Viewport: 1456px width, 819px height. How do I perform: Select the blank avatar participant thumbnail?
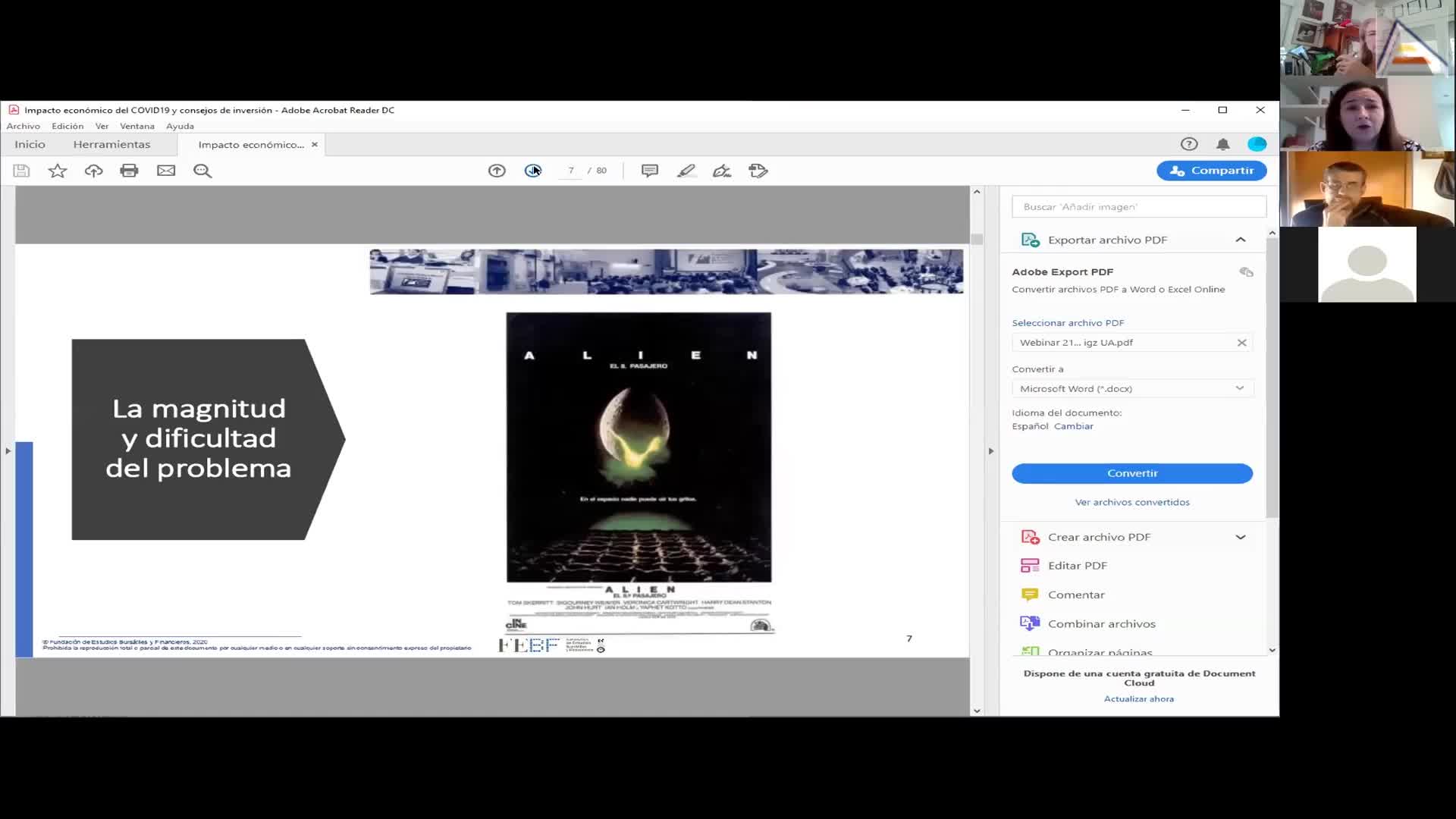(1367, 265)
